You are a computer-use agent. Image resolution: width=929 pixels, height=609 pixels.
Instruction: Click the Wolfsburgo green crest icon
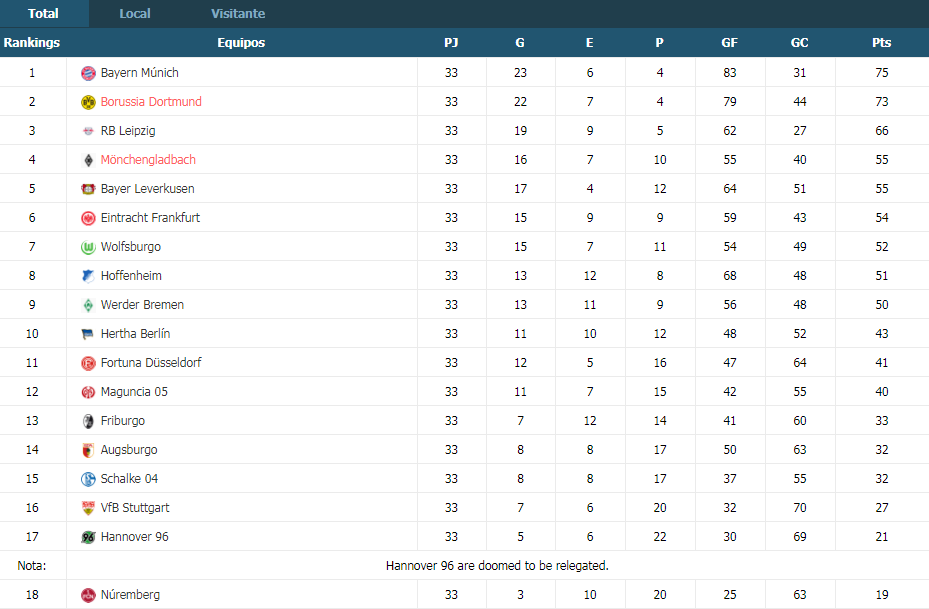click(88, 247)
